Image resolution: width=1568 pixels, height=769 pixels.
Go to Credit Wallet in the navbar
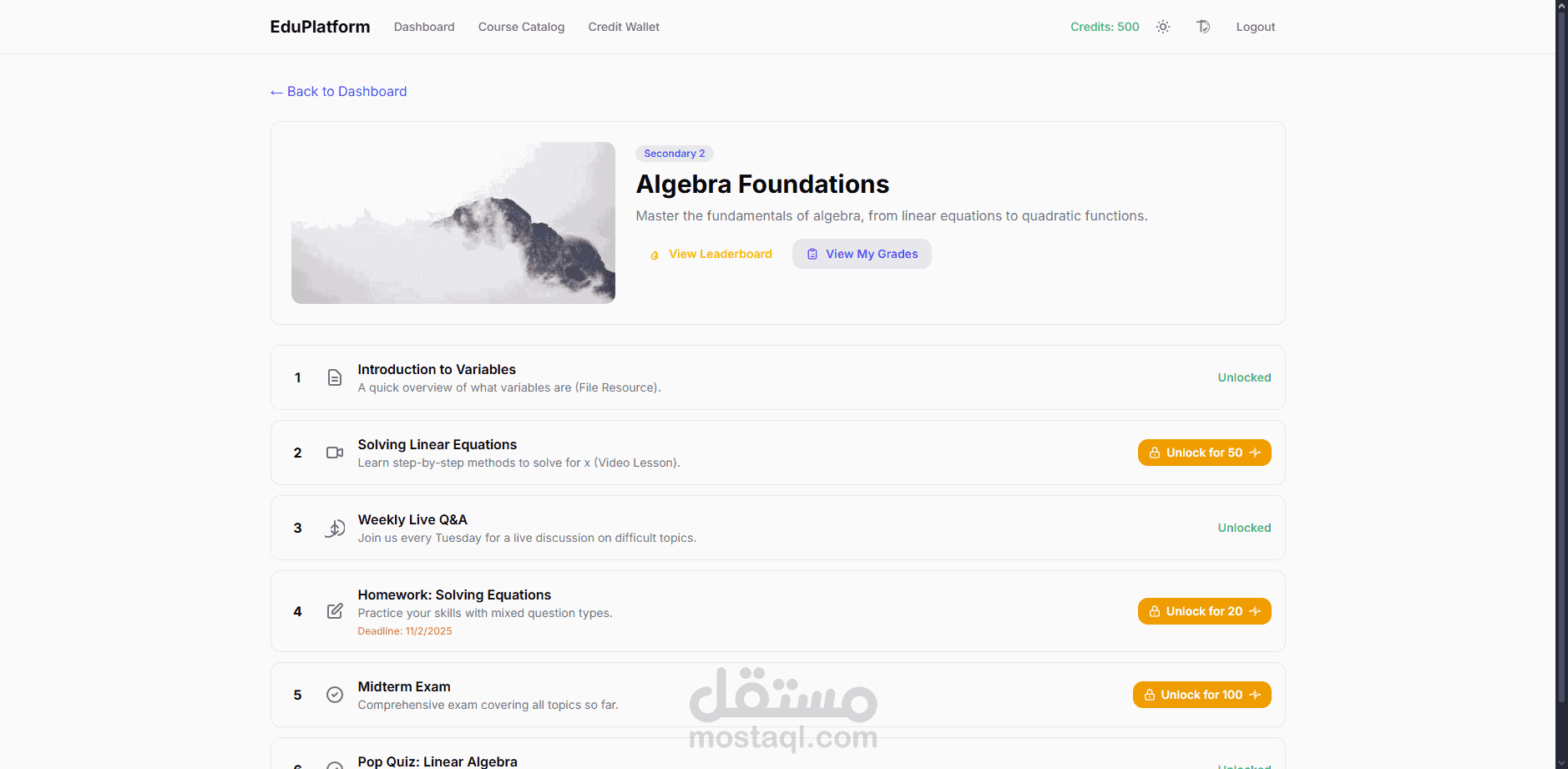[624, 27]
